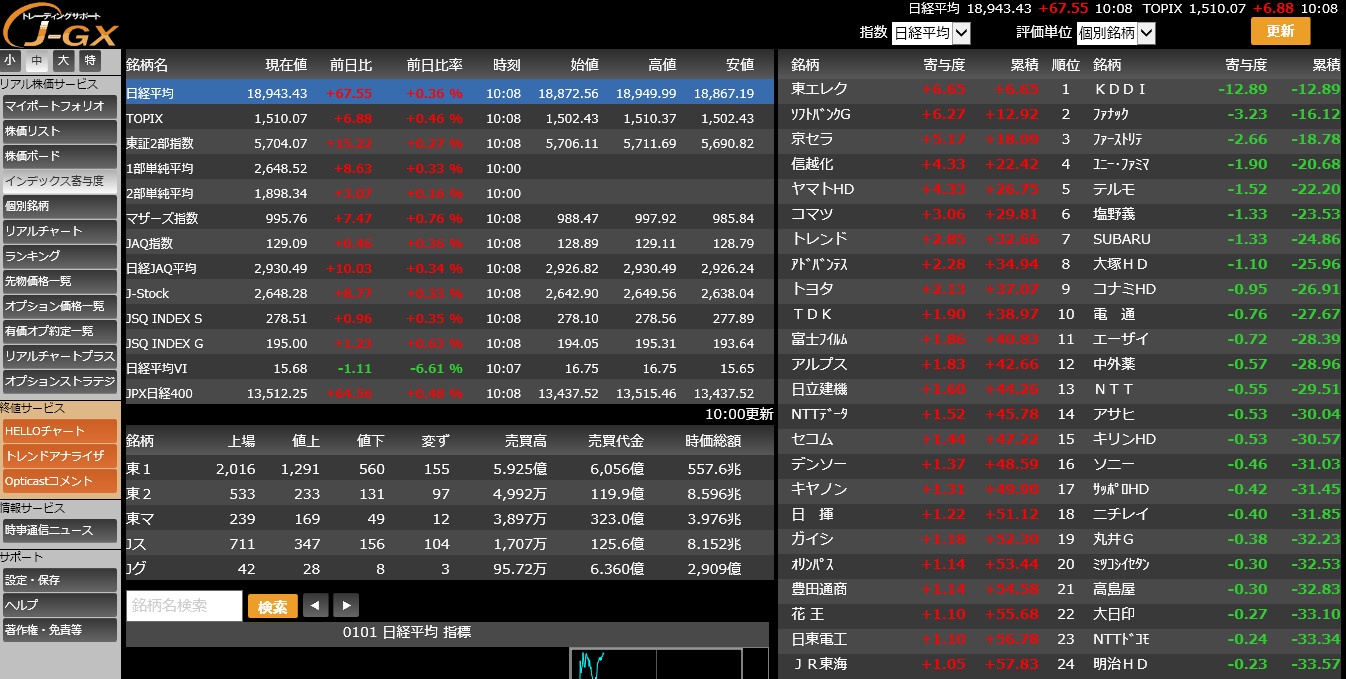Viewport: 1346px width, 679px height.
Task: Select the 日経平均 row in index table
Action: [x=449, y=93]
